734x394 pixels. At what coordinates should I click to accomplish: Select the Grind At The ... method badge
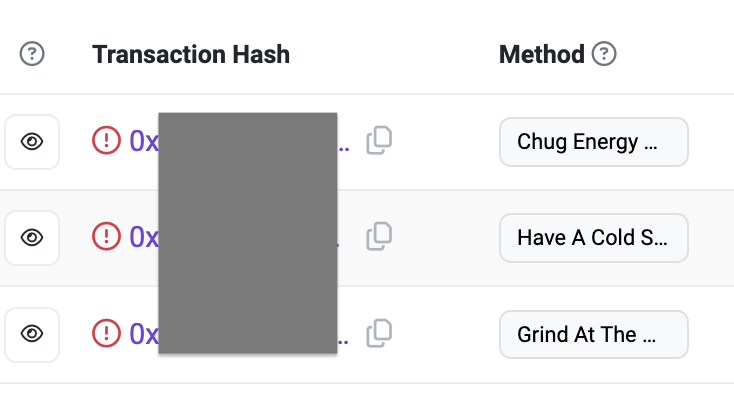click(594, 334)
